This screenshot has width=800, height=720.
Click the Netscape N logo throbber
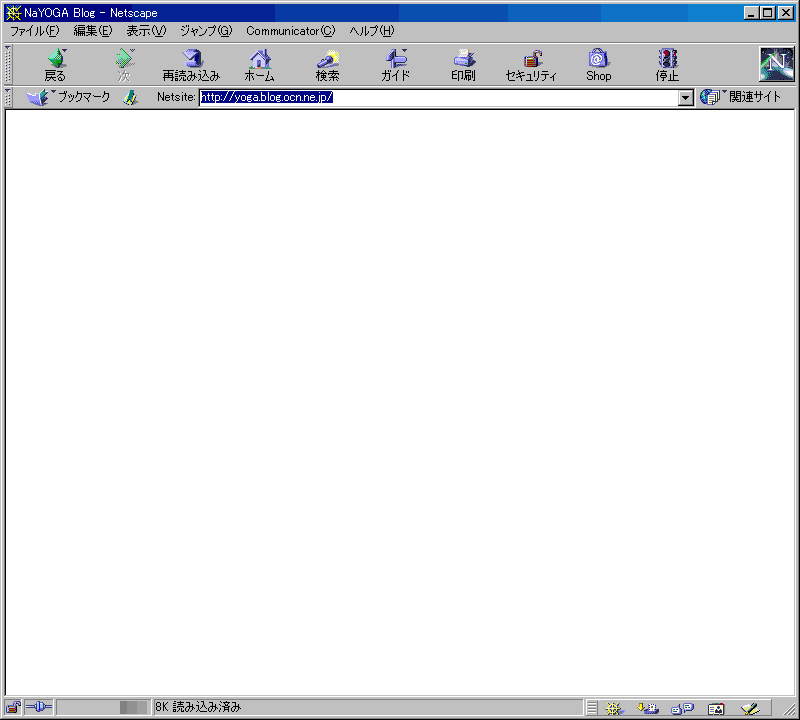tap(777, 64)
